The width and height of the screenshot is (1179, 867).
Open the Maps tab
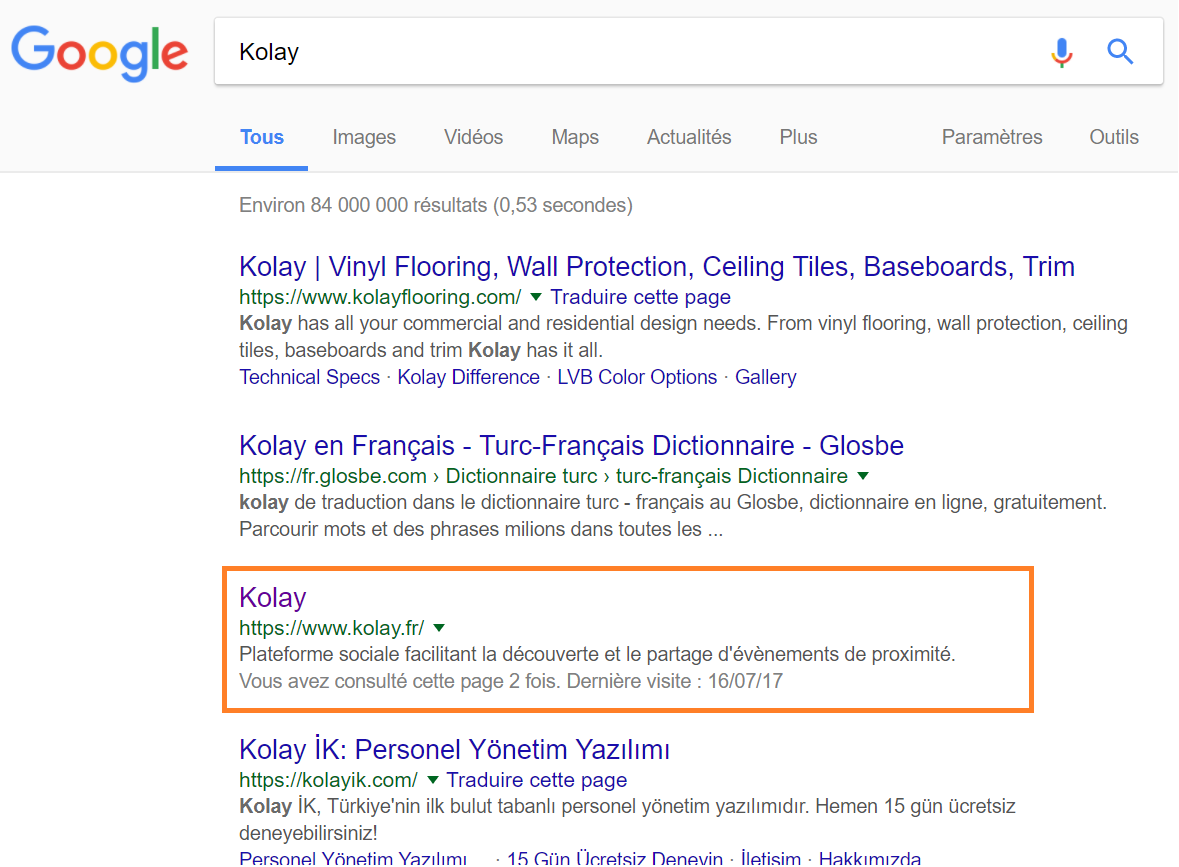pyautogui.click(x=575, y=138)
